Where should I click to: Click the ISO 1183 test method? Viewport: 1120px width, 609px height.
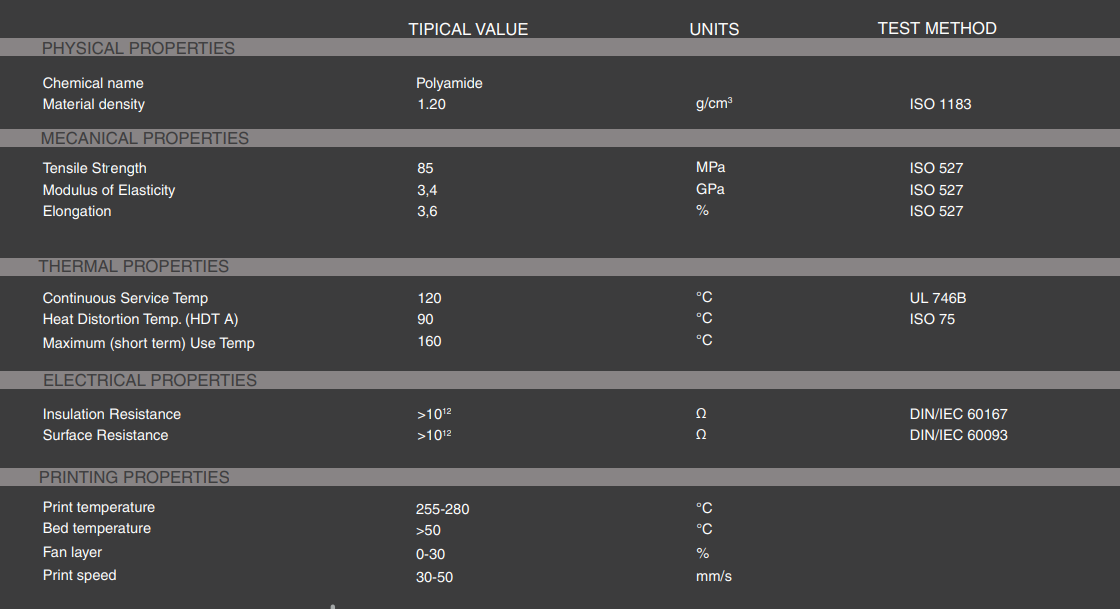940,104
